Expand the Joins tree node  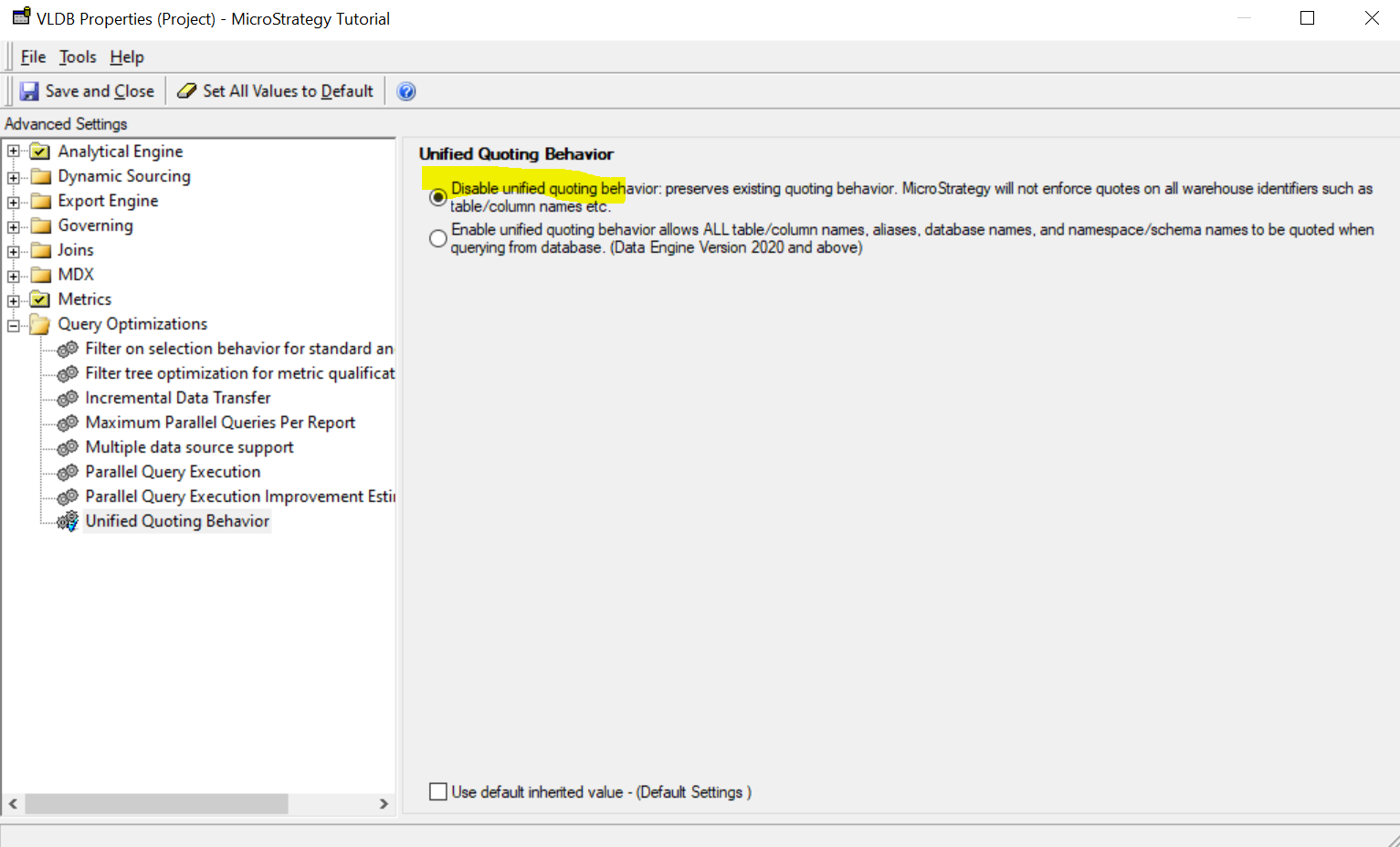[13, 249]
